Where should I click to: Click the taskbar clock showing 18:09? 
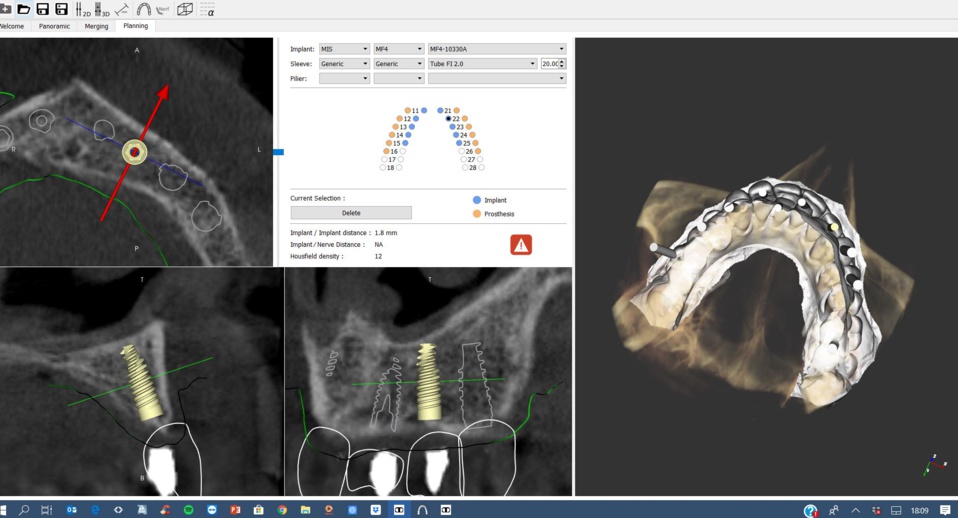tap(920, 510)
